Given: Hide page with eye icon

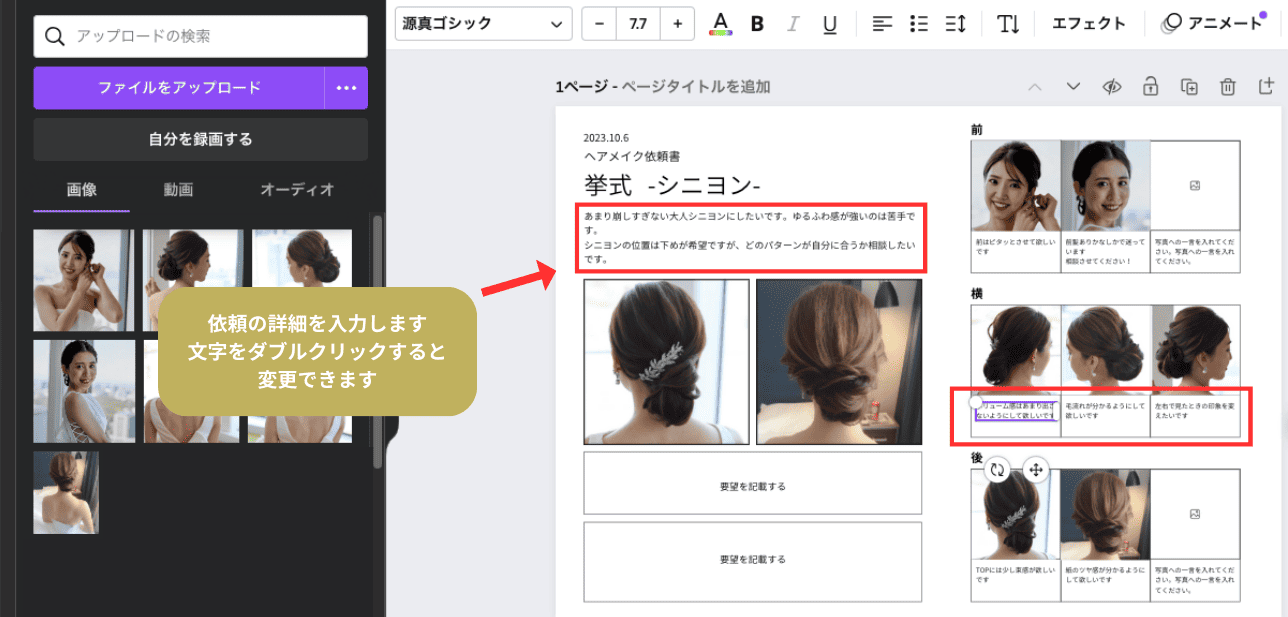Looking at the screenshot, I should [1112, 87].
